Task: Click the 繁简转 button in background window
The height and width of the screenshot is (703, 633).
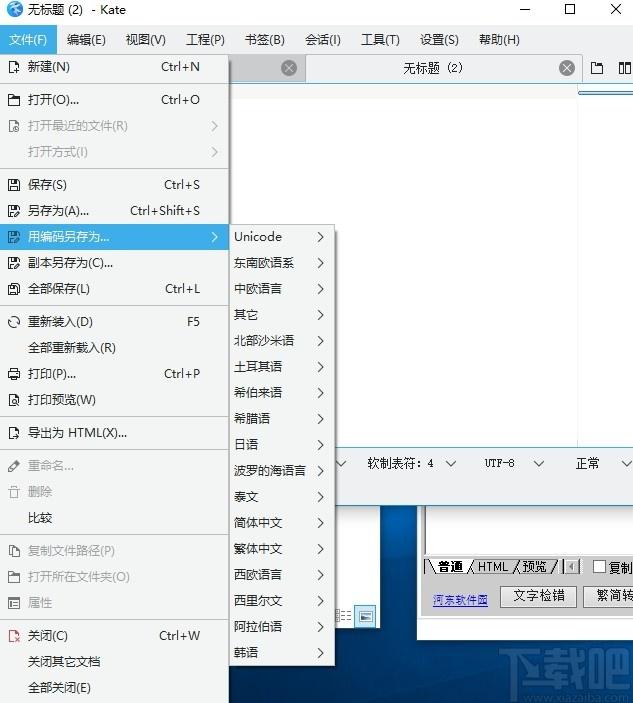Action: pyautogui.click(x=608, y=596)
